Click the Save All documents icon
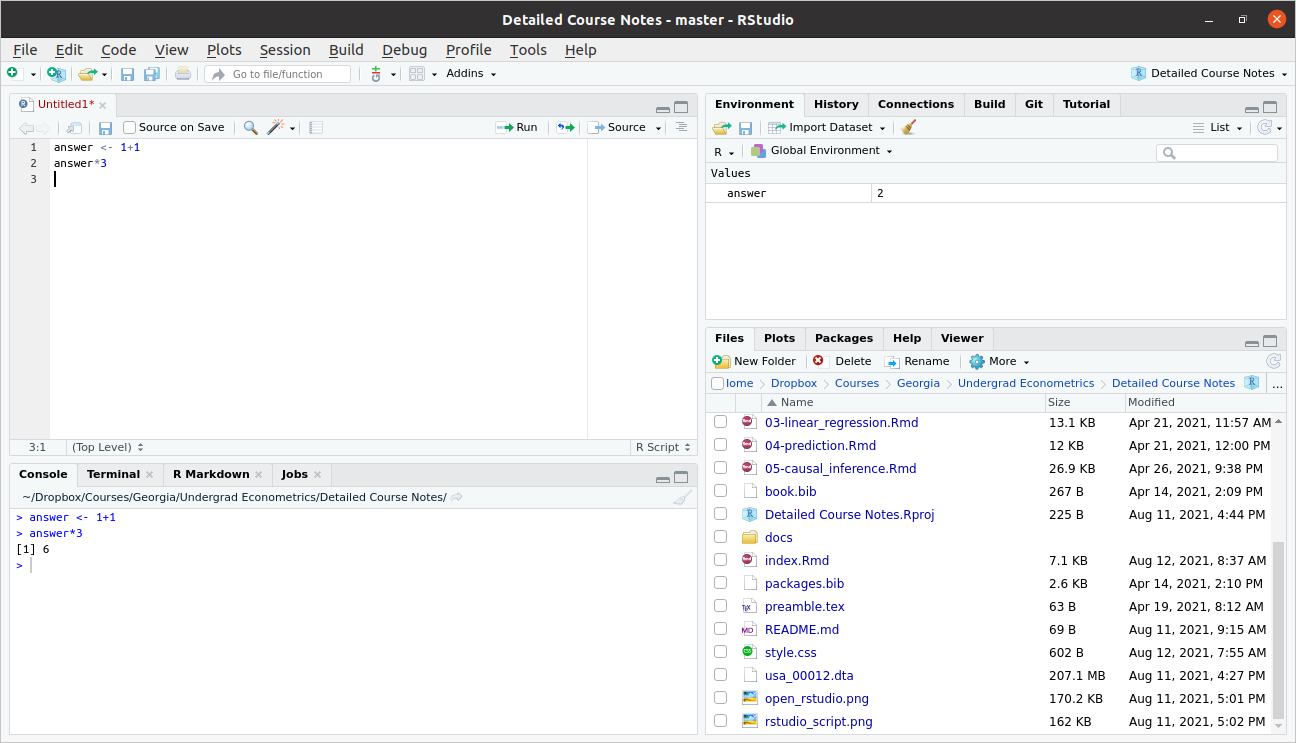This screenshot has width=1296, height=743. (x=152, y=74)
